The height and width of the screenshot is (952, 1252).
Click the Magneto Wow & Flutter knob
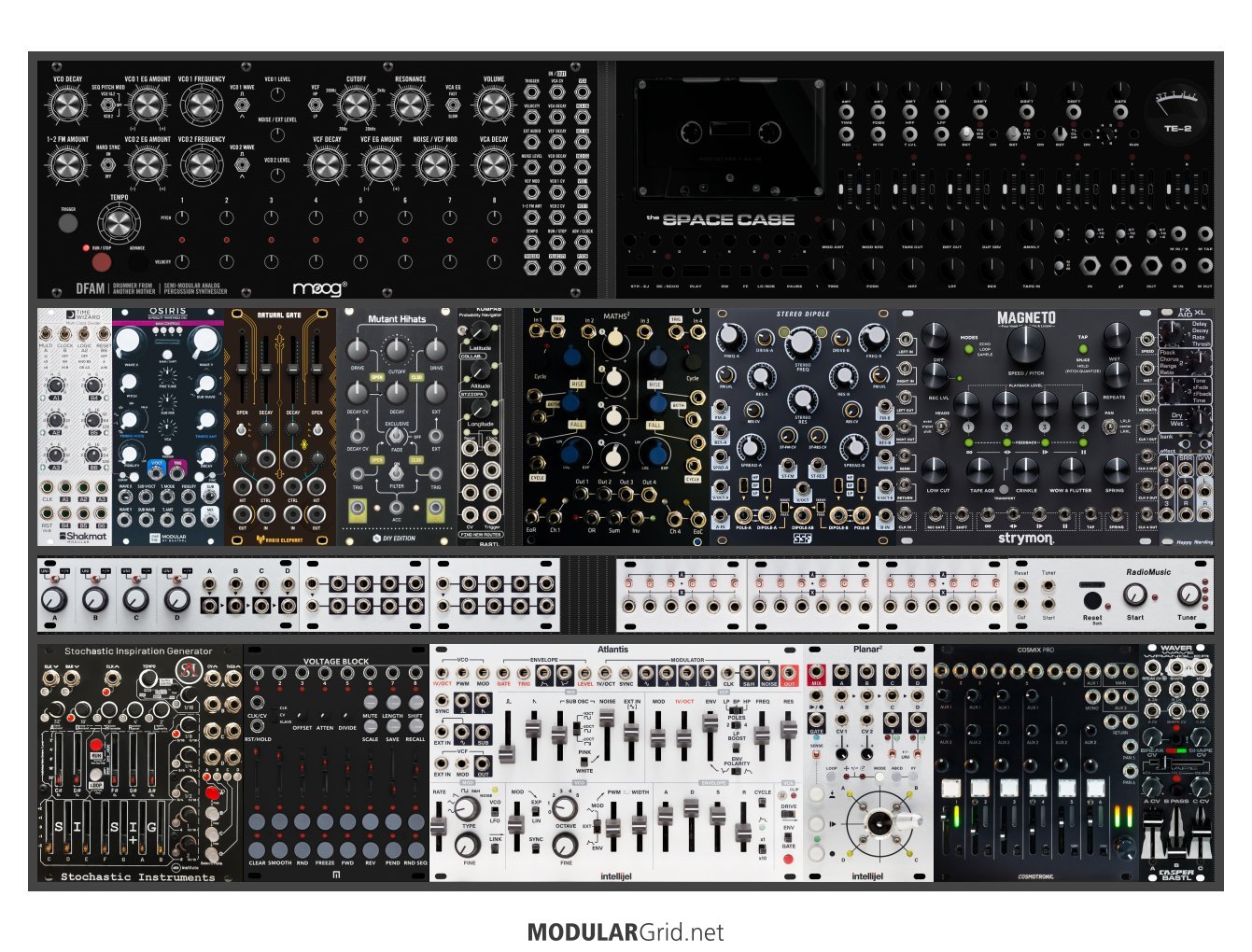pos(1071,469)
